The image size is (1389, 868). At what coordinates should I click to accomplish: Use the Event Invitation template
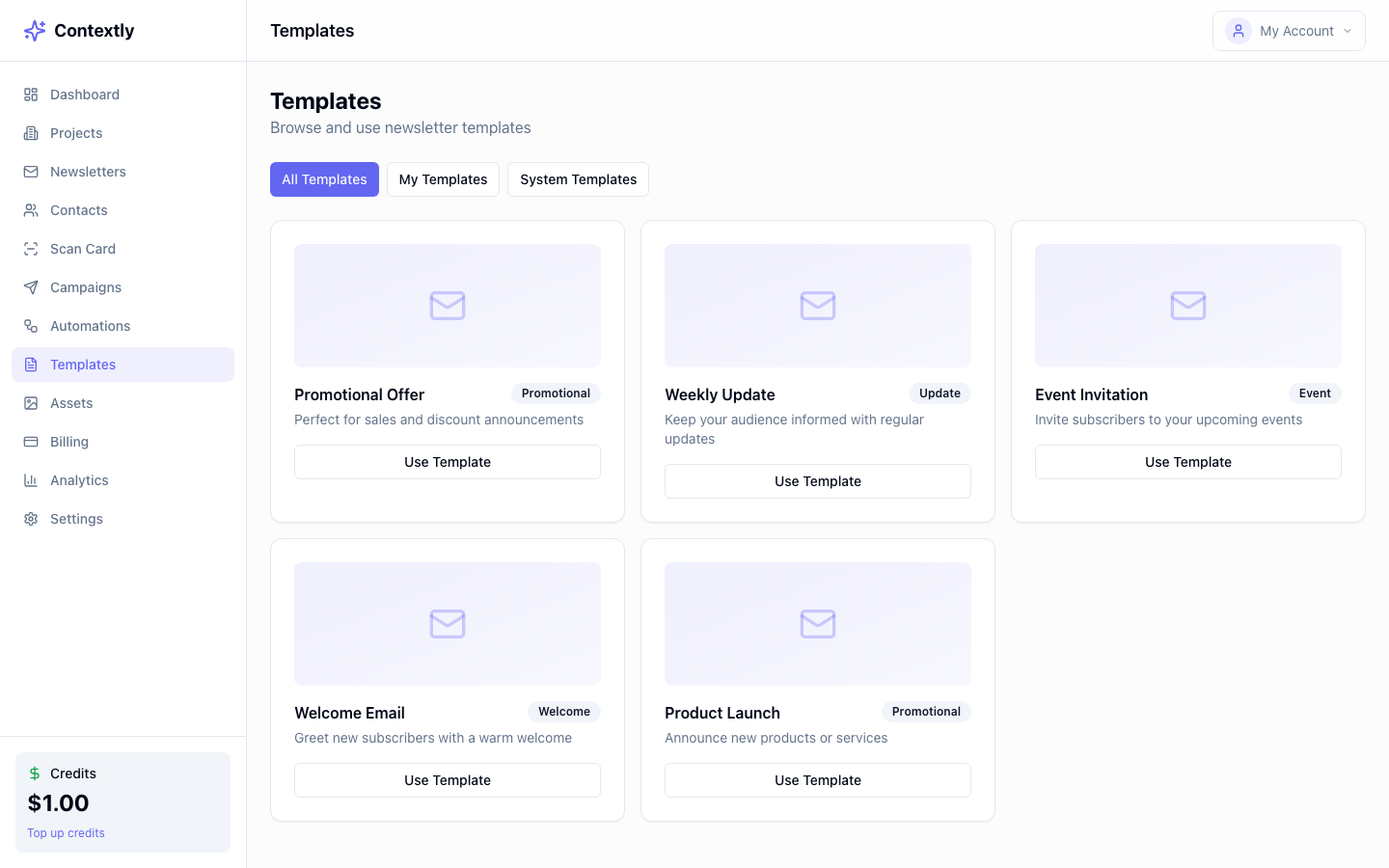(x=1187, y=462)
